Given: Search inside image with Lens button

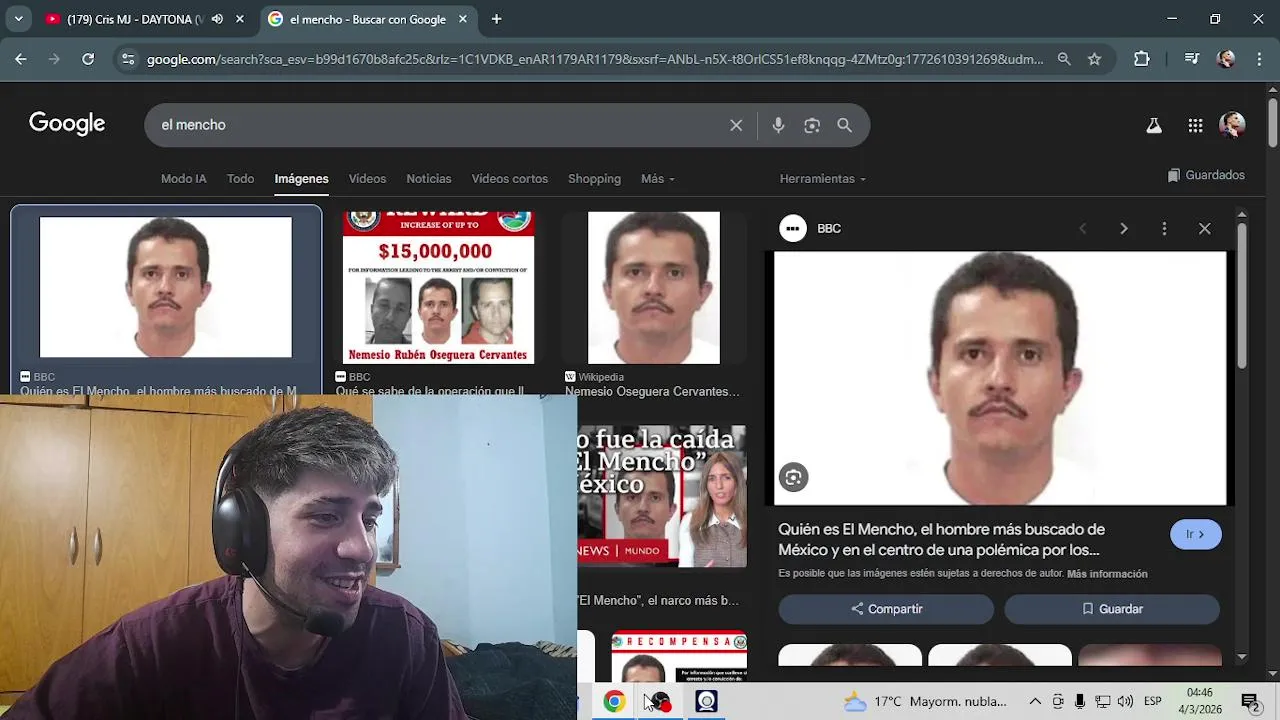Looking at the screenshot, I should [x=793, y=477].
